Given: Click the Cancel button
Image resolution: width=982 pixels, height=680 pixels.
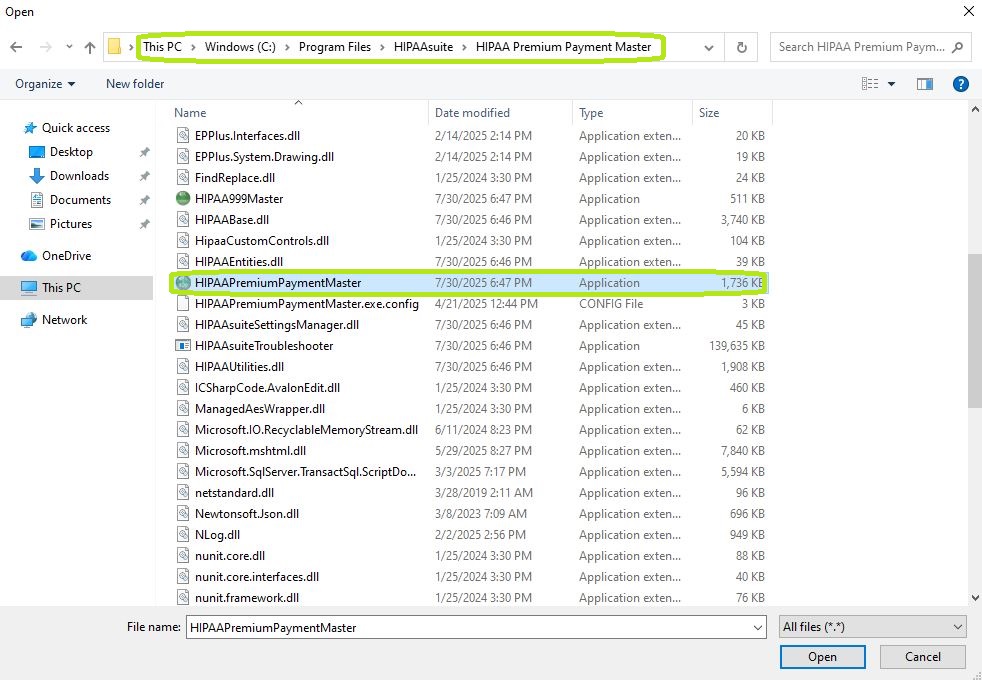Looking at the screenshot, I should click(923, 657).
